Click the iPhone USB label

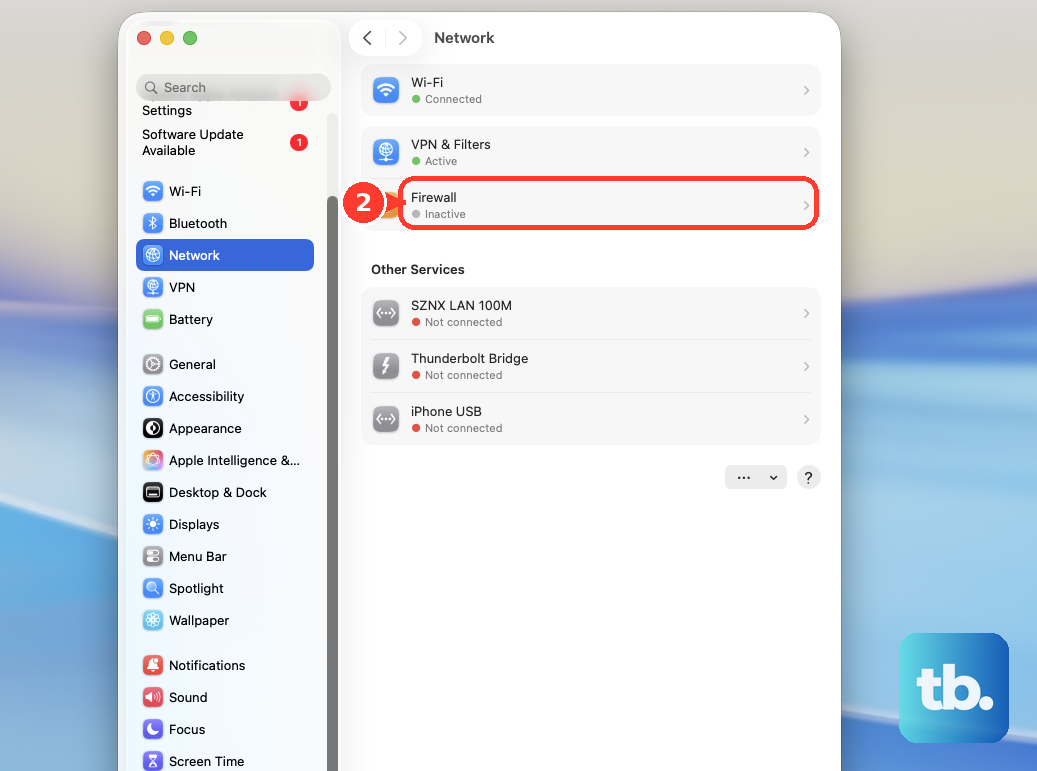click(x=446, y=411)
